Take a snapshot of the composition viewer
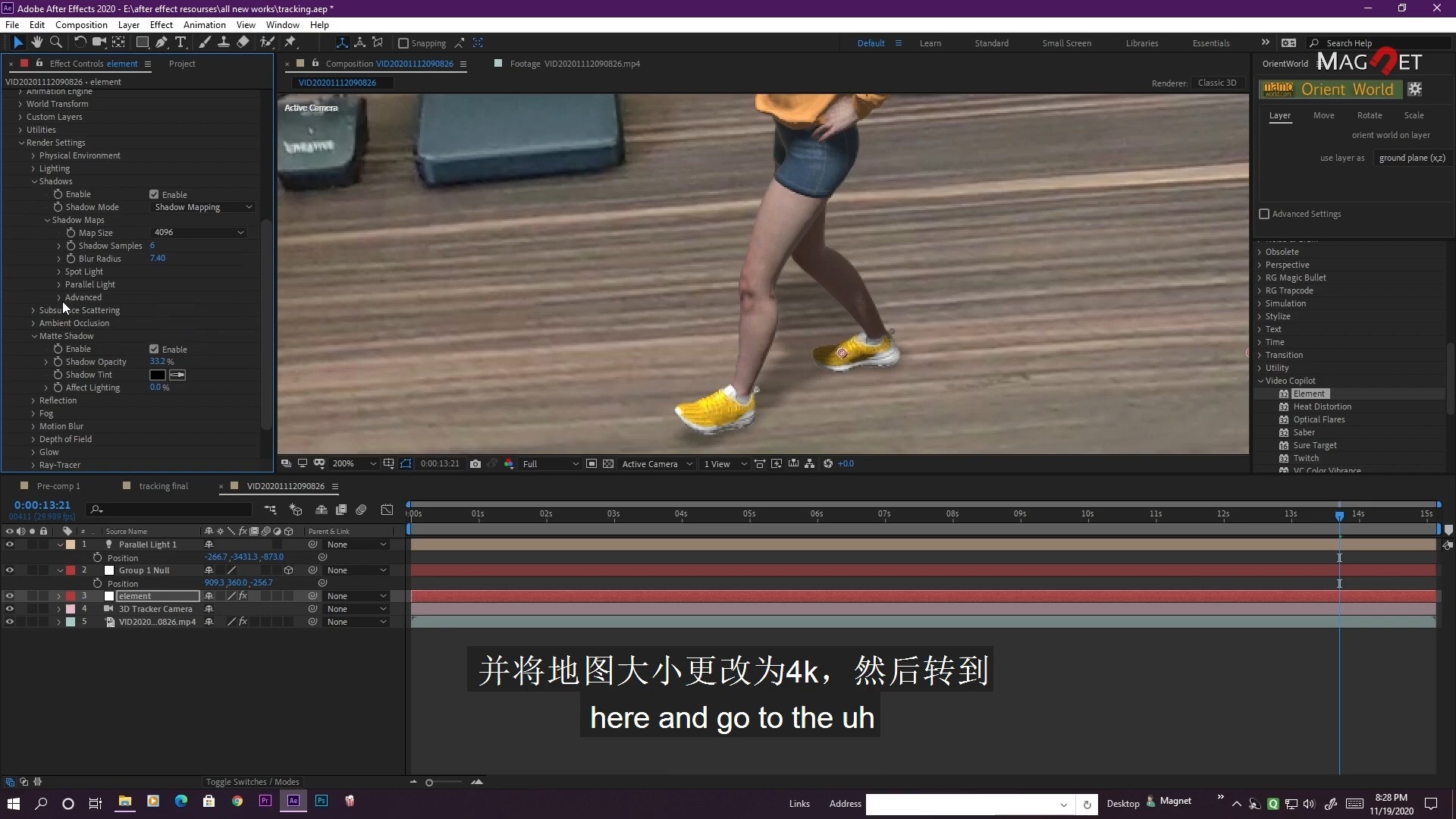The width and height of the screenshot is (1456, 819). tap(475, 463)
